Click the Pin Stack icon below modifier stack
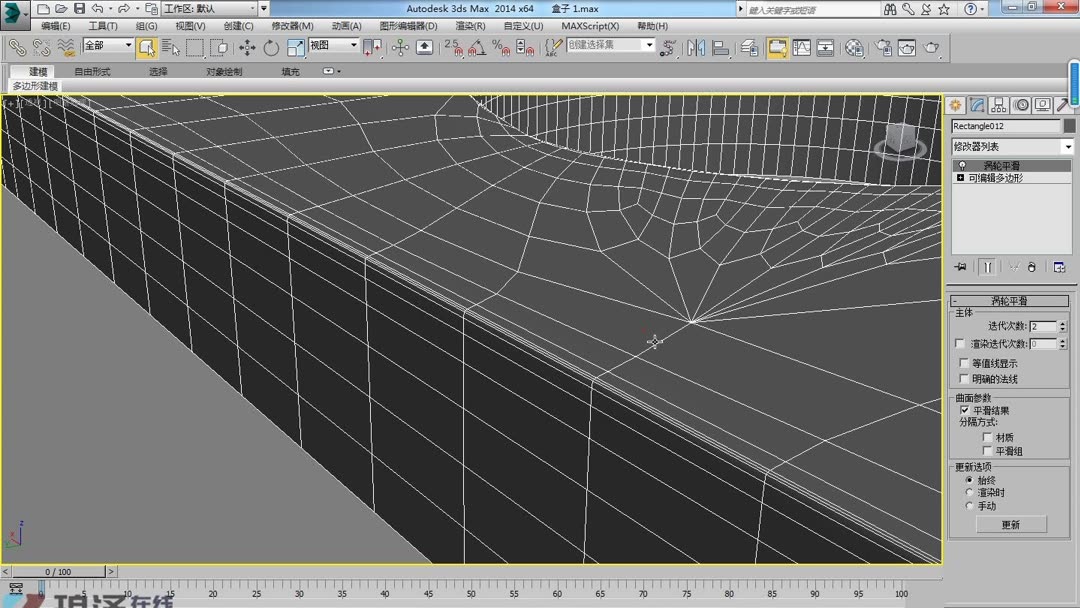Screen dimensions: 1080x608 coord(959,266)
